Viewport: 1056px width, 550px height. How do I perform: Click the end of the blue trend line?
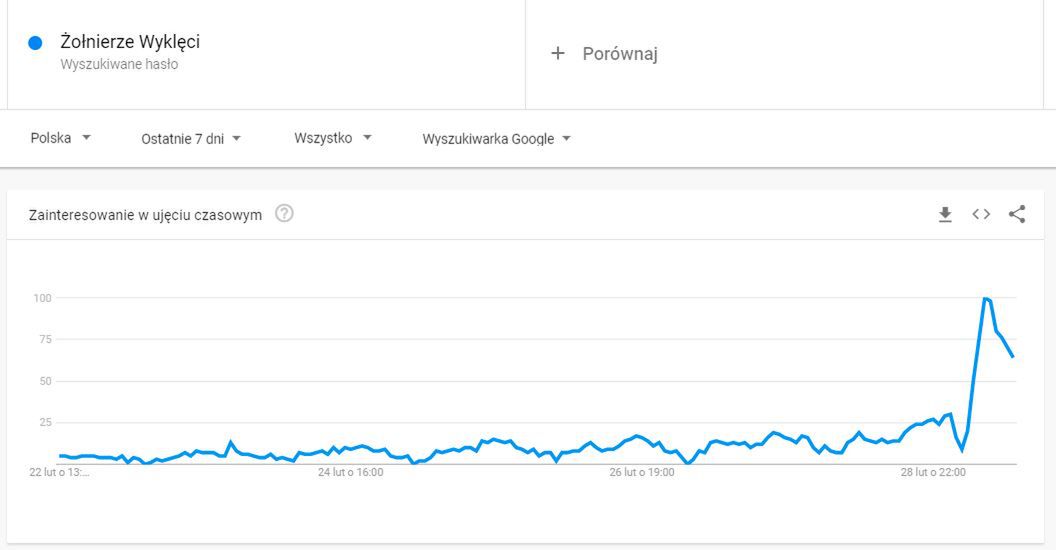point(1012,356)
